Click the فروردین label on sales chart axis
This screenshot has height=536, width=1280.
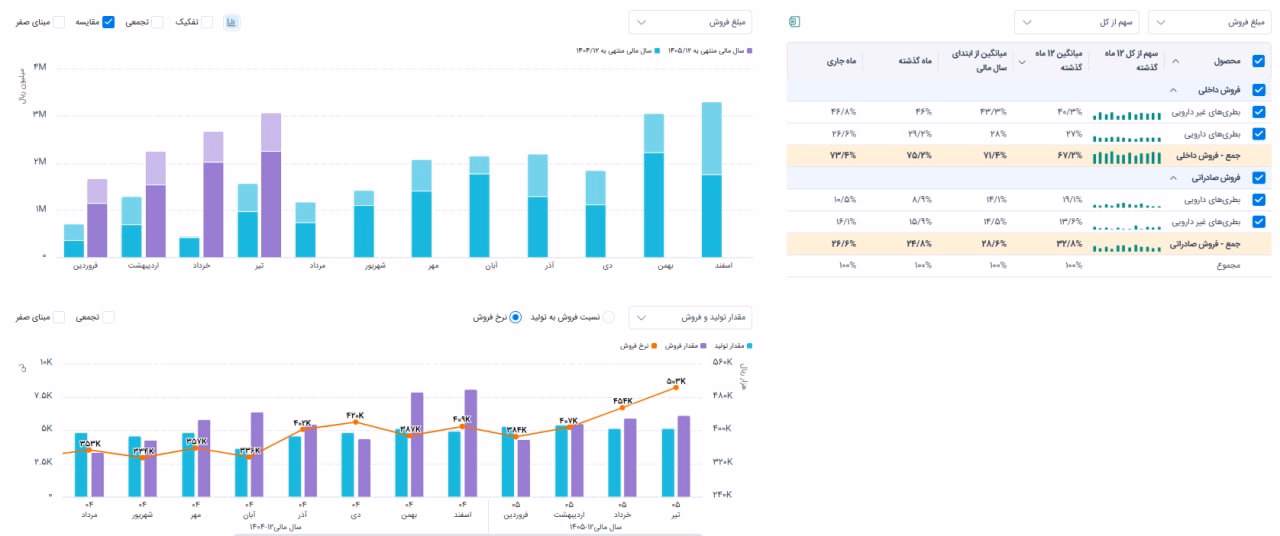[x=84, y=266]
